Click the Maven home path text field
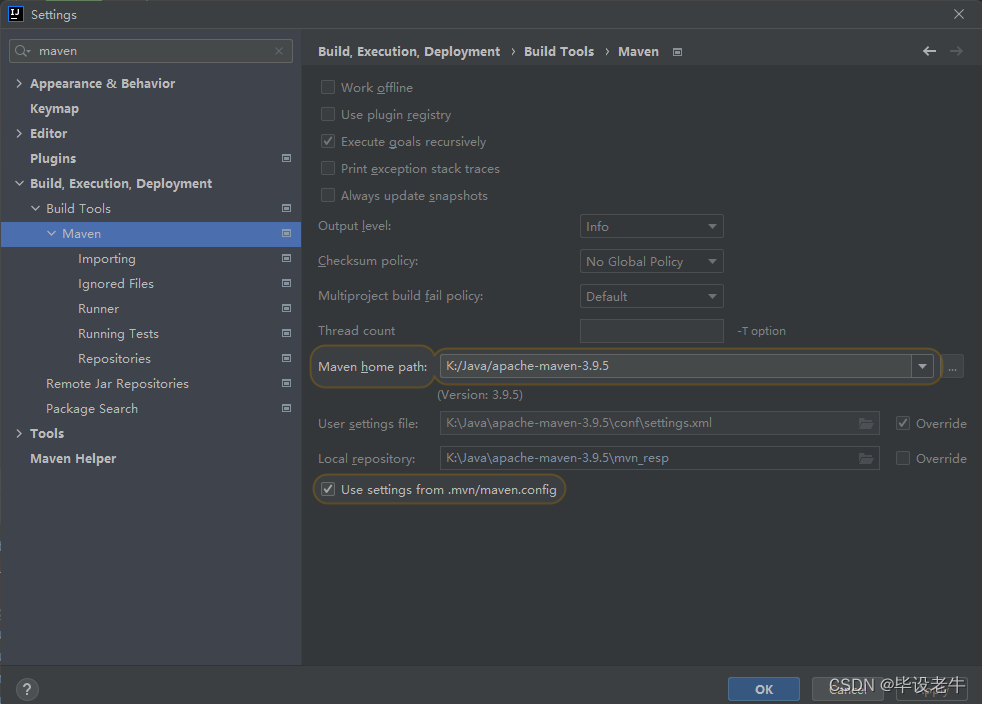982x704 pixels. (676, 366)
